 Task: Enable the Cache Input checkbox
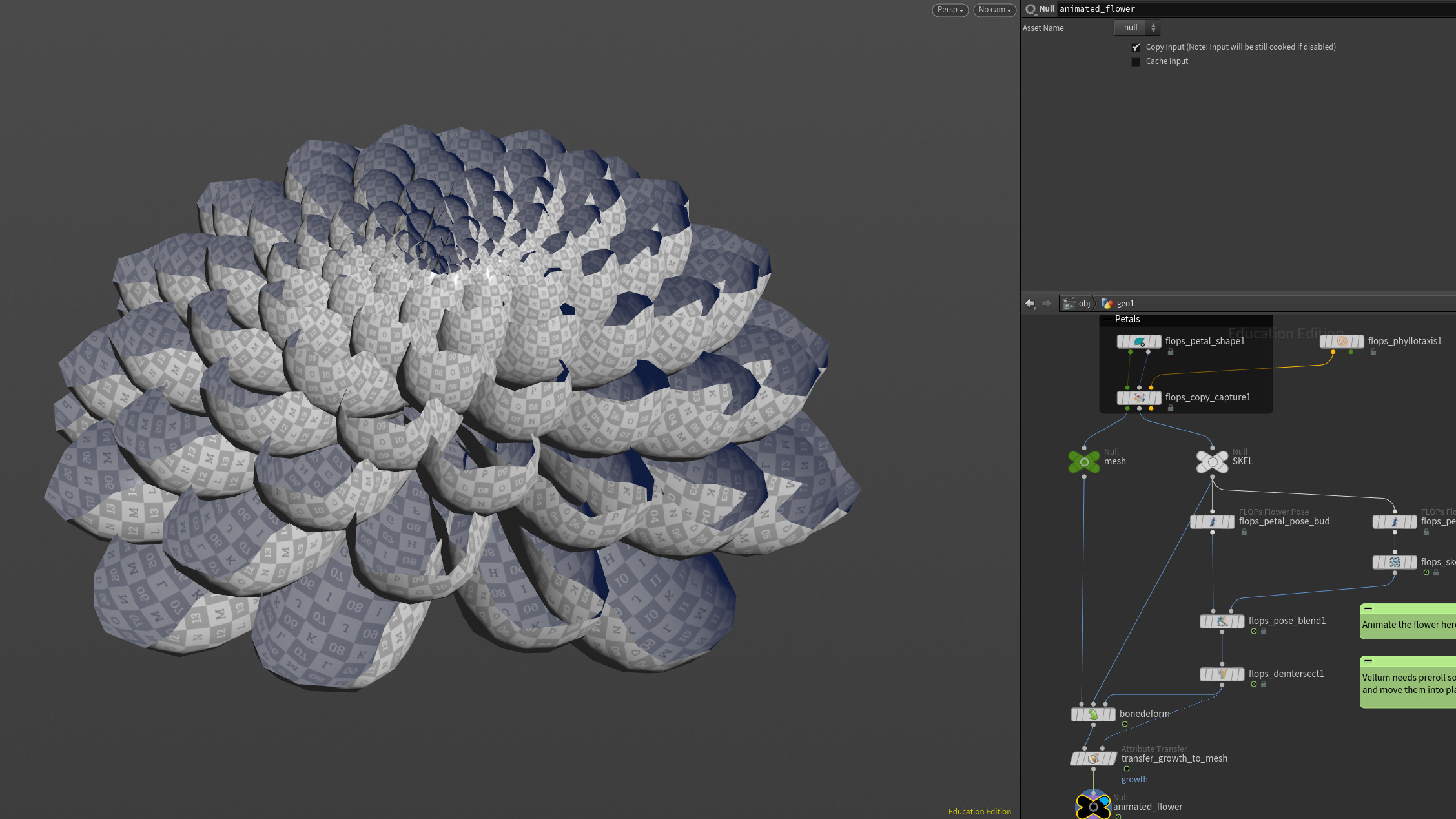1136,61
